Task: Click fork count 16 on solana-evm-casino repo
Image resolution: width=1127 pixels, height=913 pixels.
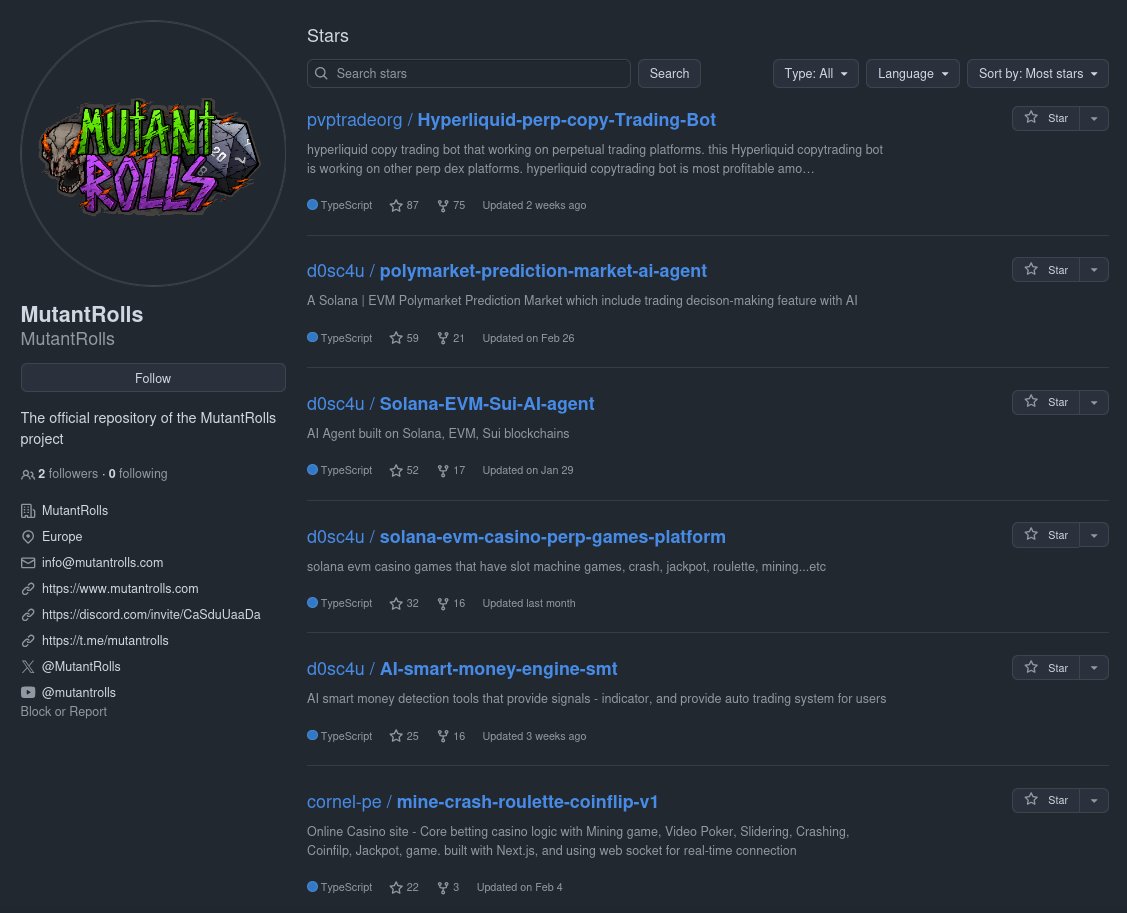Action: (x=451, y=603)
